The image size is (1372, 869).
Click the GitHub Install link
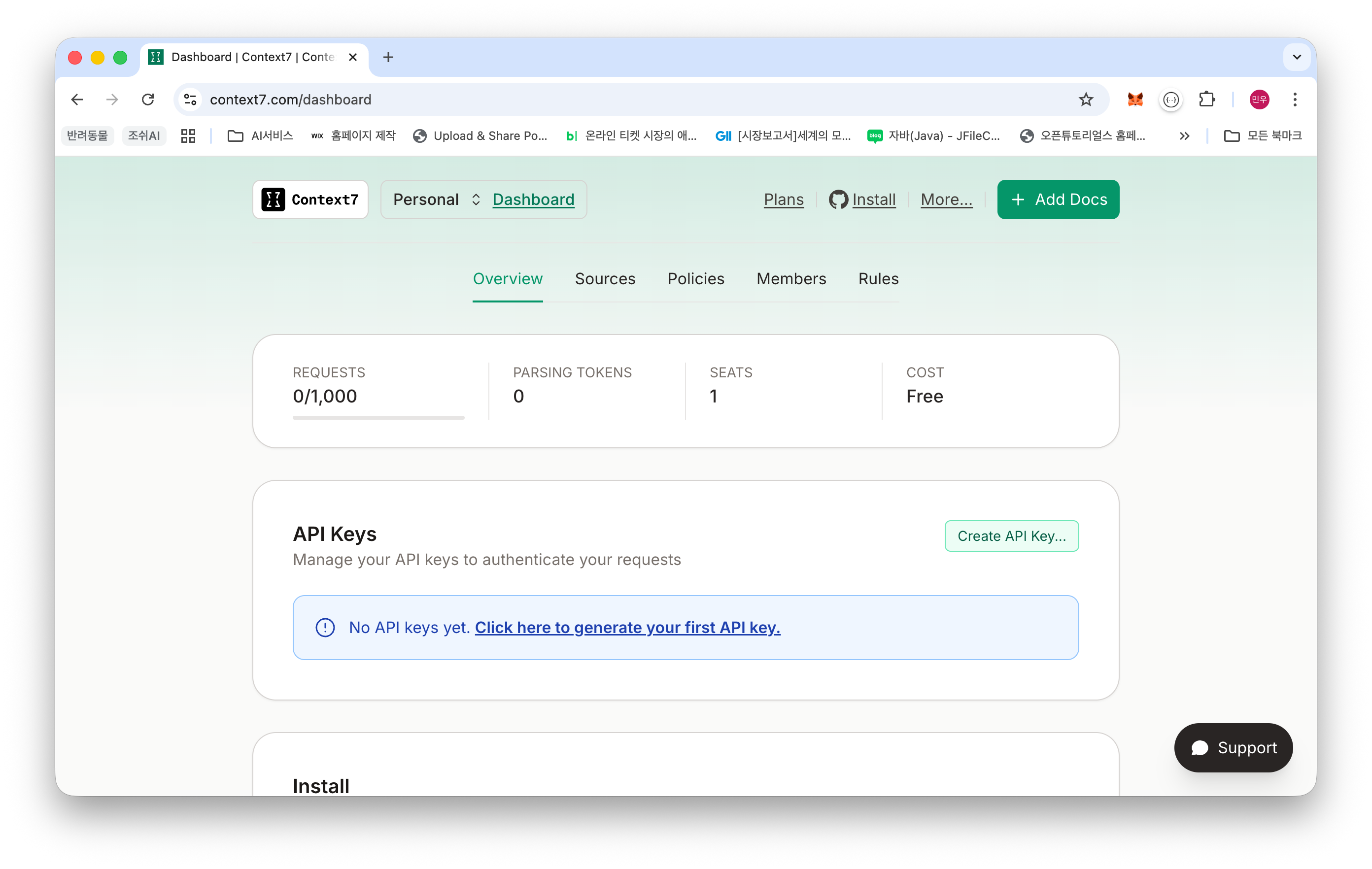(862, 200)
